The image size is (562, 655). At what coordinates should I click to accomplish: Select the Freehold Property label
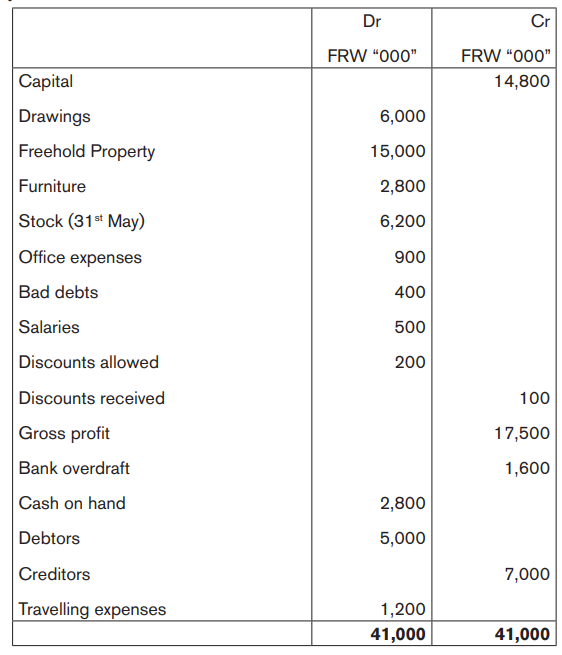pyautogui.click(x=86, y=152)
